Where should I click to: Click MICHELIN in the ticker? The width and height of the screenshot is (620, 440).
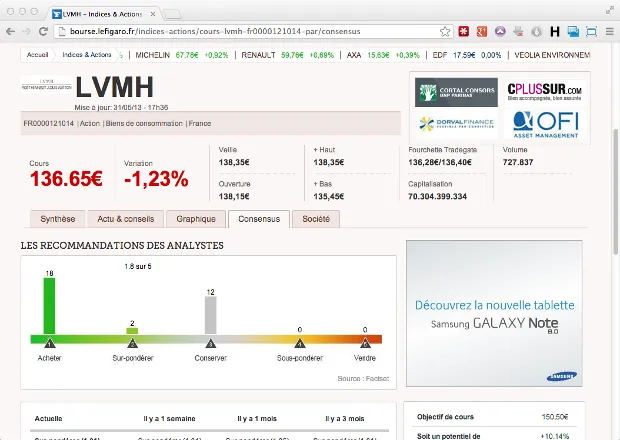coord(153,55)
